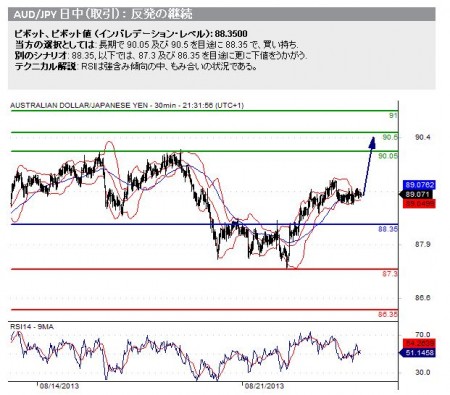Click the red 86.35 support label
450x395 pixels.
[388, 314]
